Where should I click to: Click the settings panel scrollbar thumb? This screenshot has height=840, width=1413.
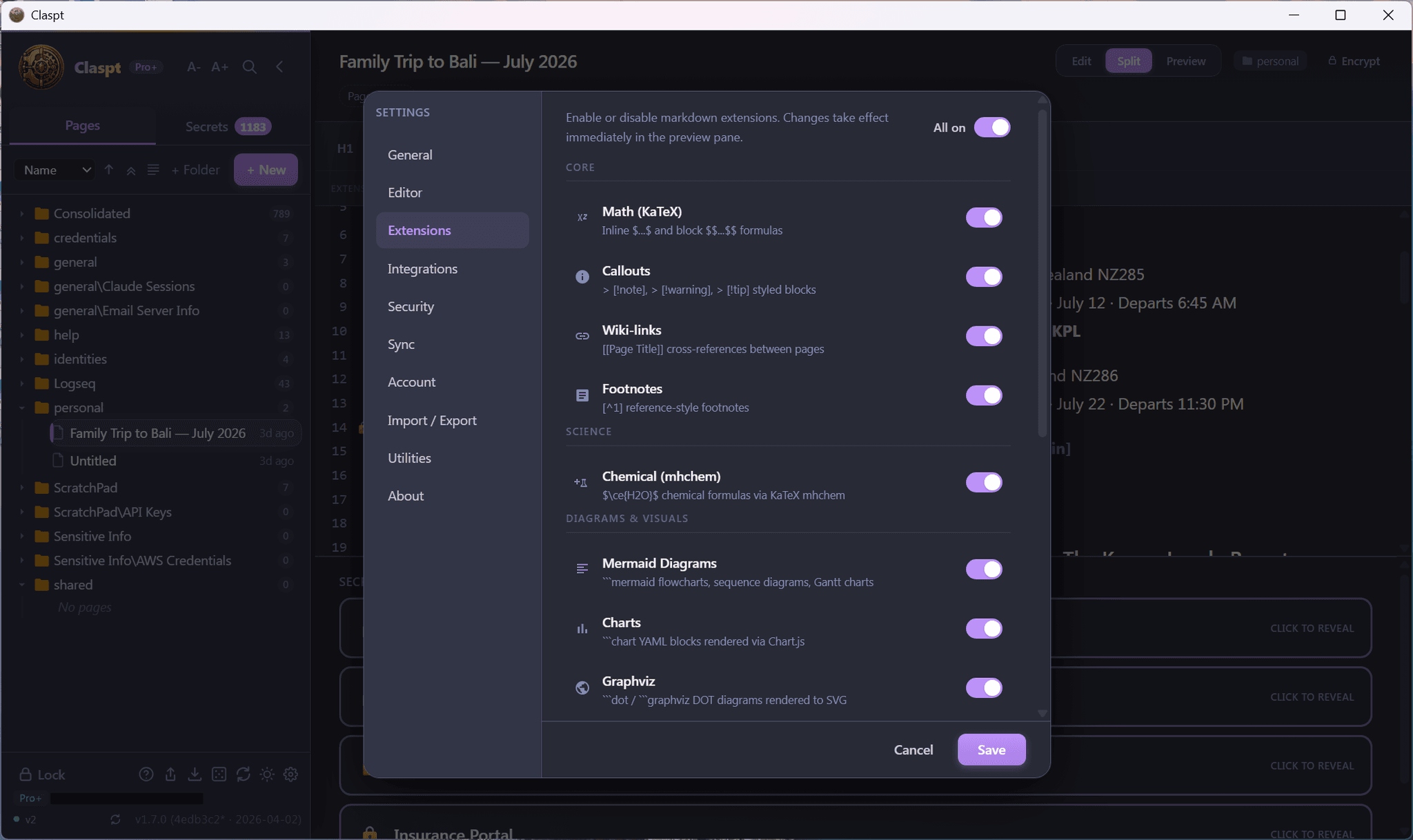click(1042, 272)
